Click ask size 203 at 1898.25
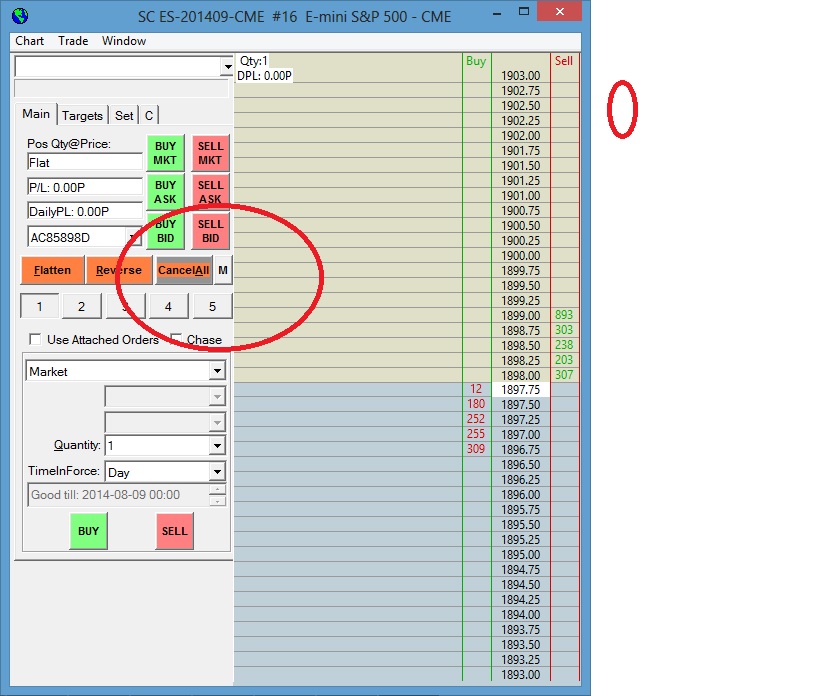Image resolution: width=819 pixels, height=696 pixels. pos(564,360)
